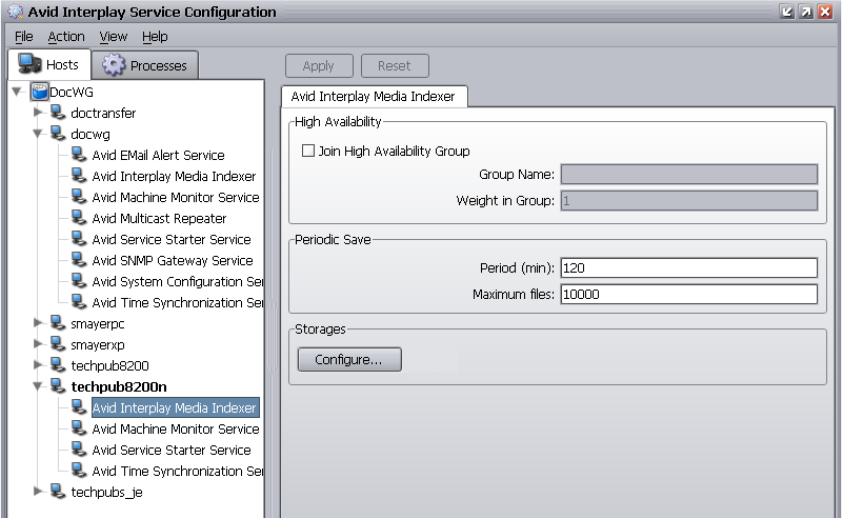Click Service Starter Service icon under techpub8200n
The image size is (842, 518).
[x=79, y=449]
